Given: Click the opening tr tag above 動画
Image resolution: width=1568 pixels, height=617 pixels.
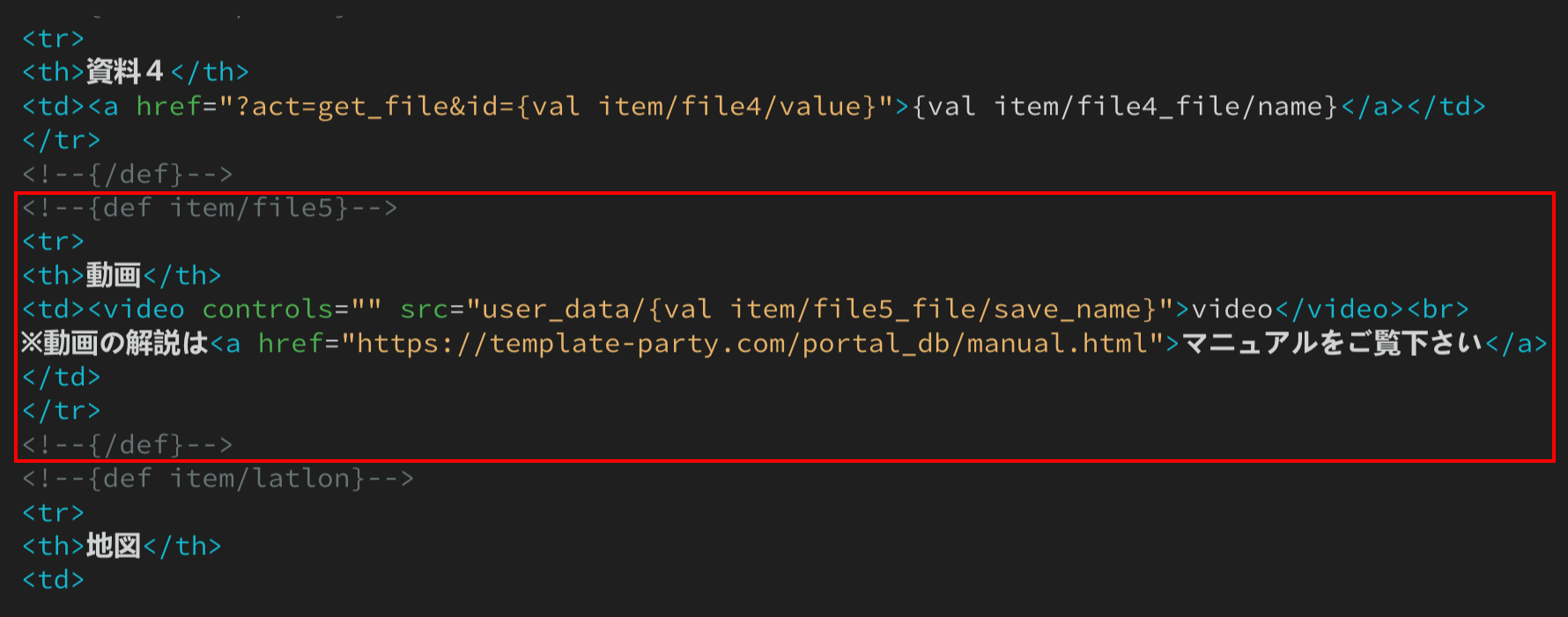Looking at the screenshot, I should point(53,242).
